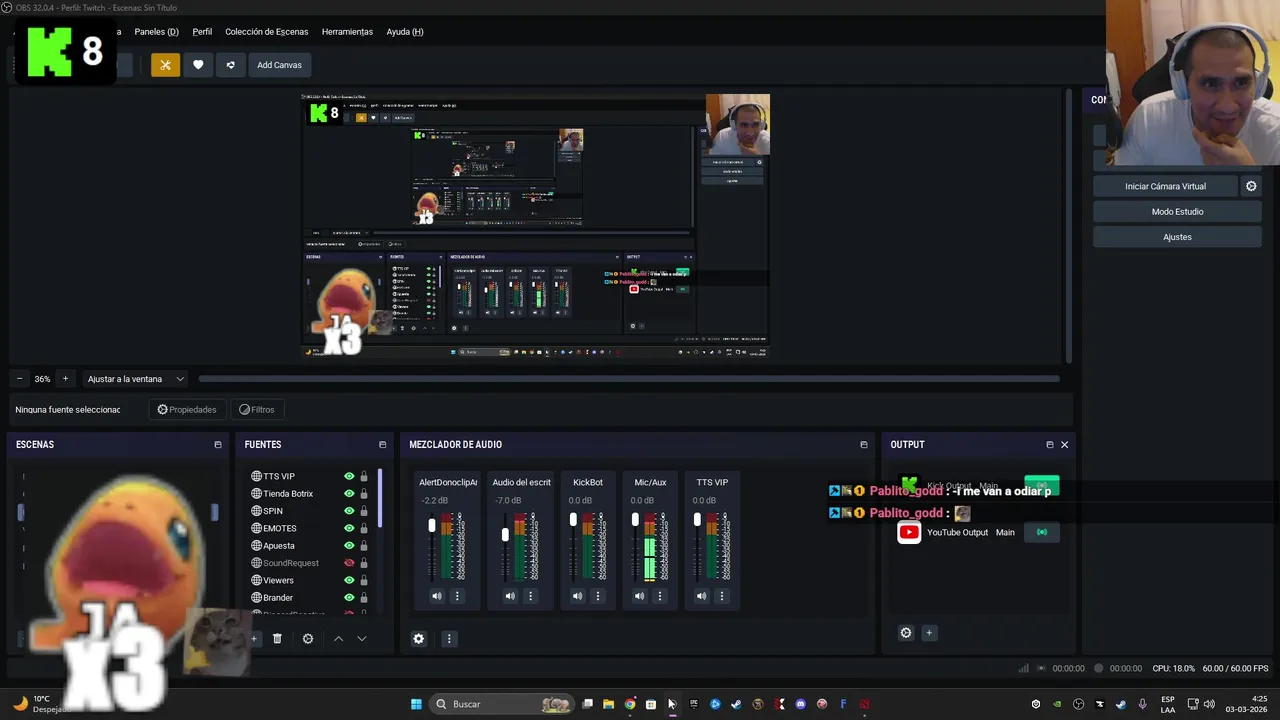1280x720 pixels.
Task: Click the Windows taskbar Buscar field
Action: 502,704
